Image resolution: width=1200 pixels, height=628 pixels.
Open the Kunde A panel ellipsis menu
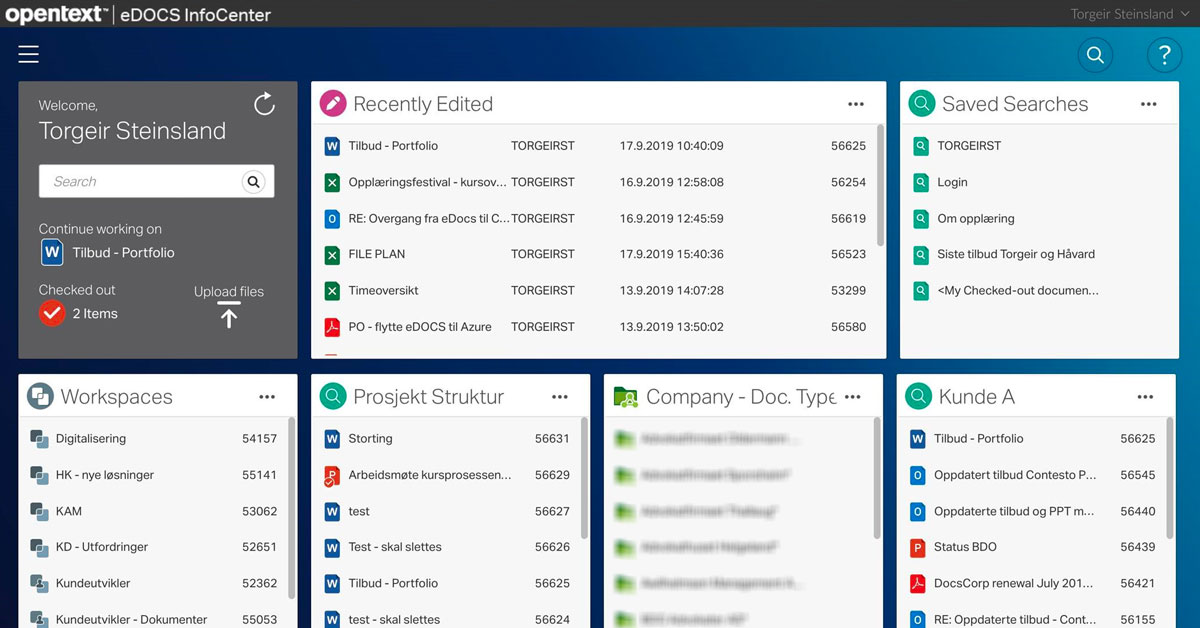(1145, 397)
